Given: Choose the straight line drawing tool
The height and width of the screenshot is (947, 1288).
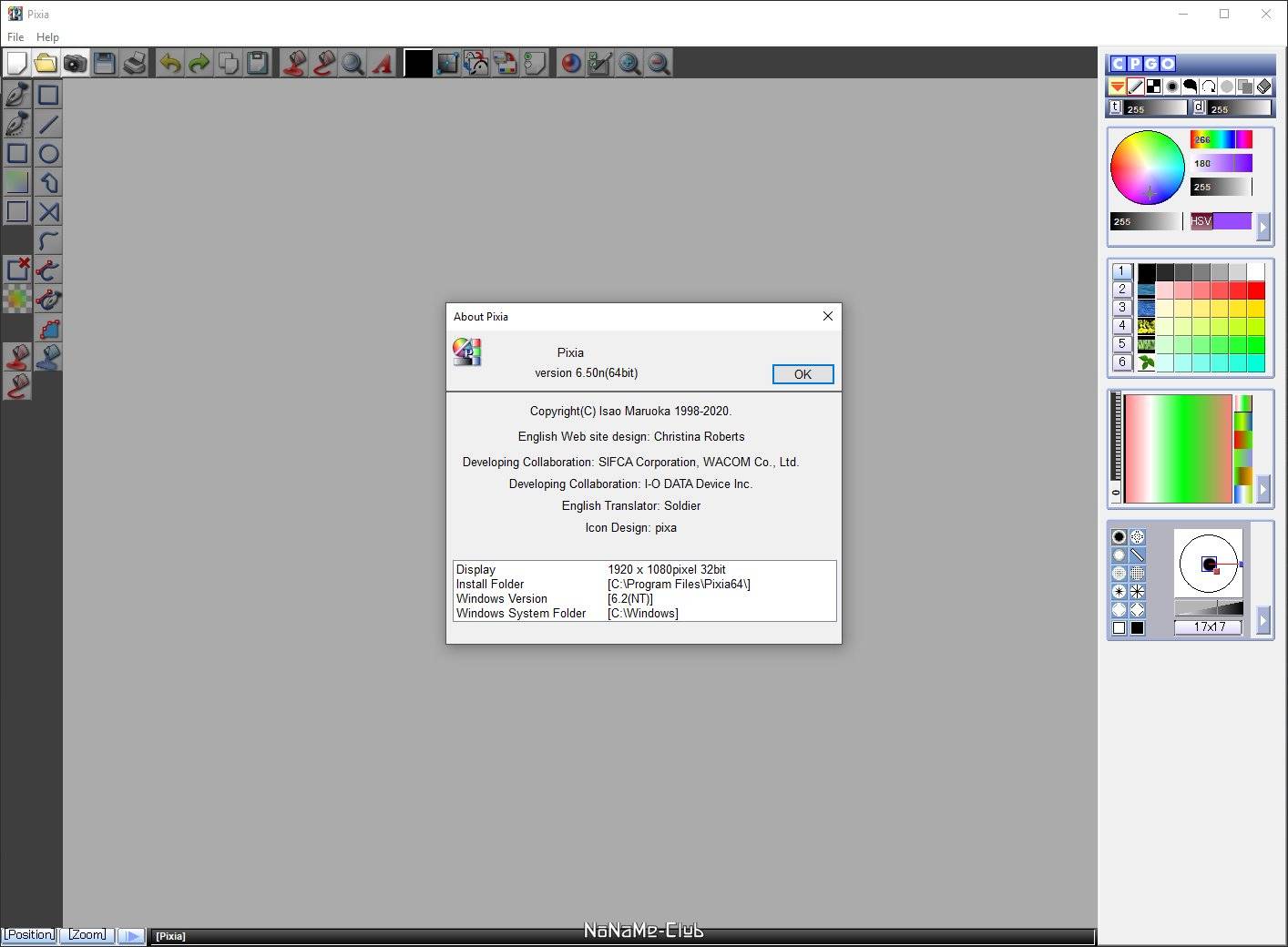Looking at the screenshot, I should [x=48, y=124].
